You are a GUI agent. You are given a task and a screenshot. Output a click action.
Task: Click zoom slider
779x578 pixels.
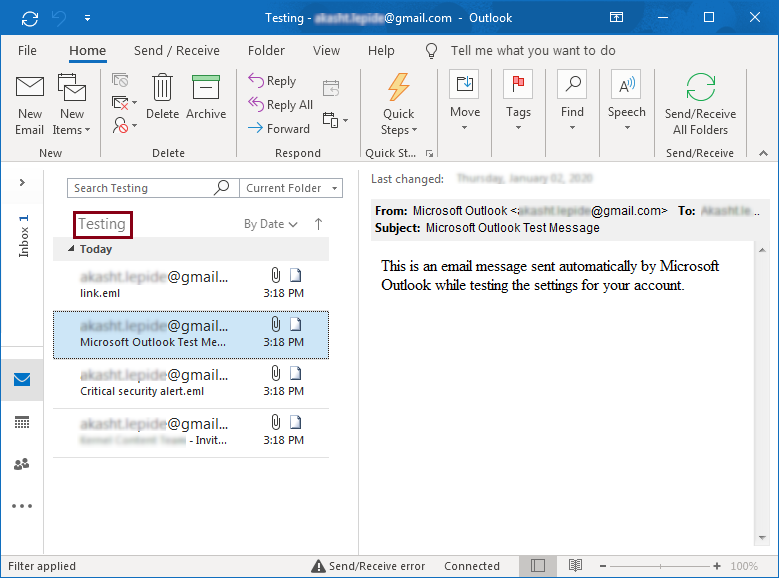(x=660, y=566)
